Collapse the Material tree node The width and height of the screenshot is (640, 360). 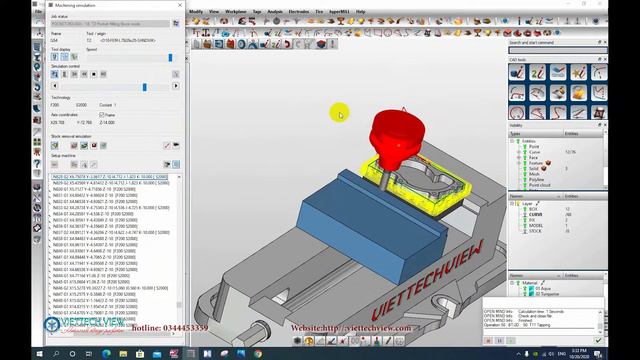pyautogui.click(x=512, y=283)
